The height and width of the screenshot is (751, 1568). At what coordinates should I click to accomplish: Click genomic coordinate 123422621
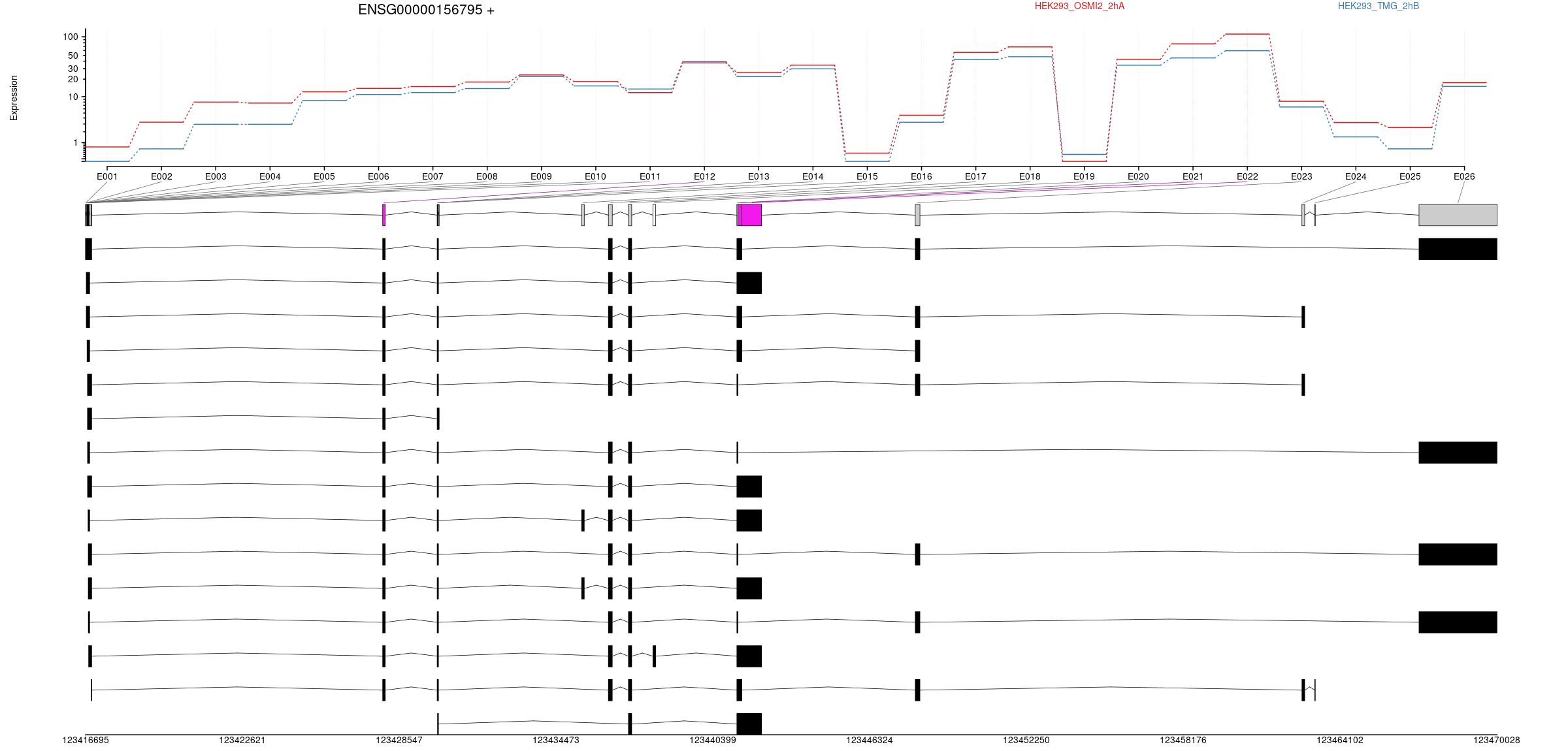pyautogui.click(x=242, y=740)
